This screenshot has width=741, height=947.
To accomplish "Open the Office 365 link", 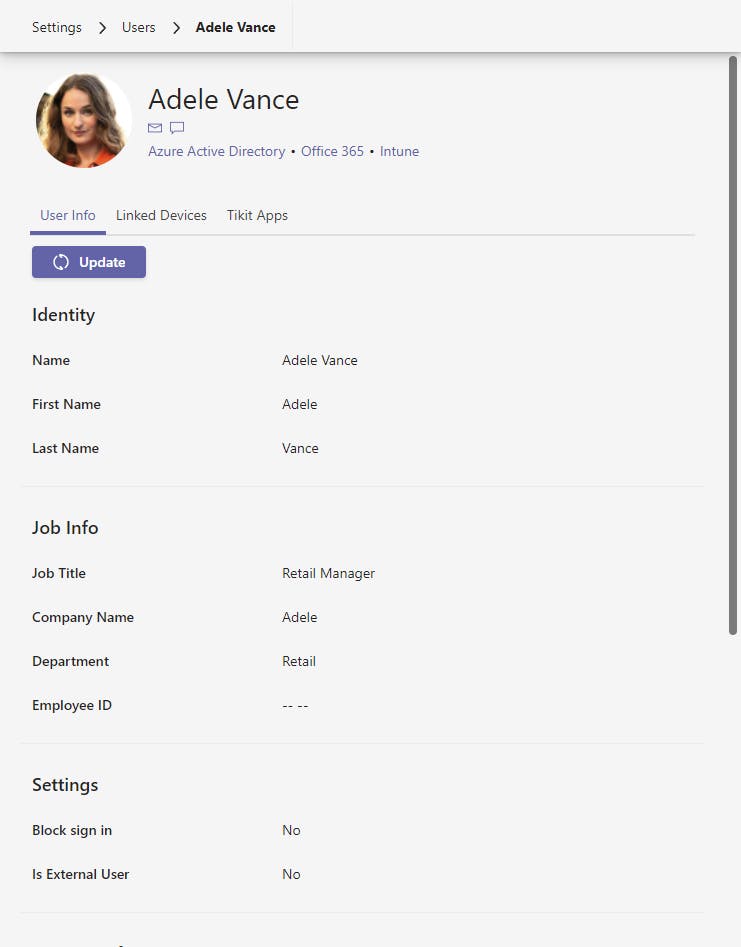I will pyautogui.click(x=332, y=151).
